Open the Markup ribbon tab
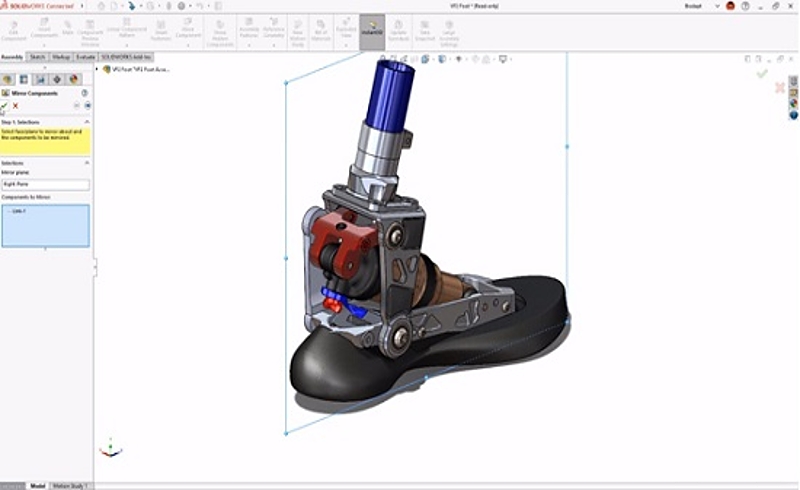 (x=61, y=57)
